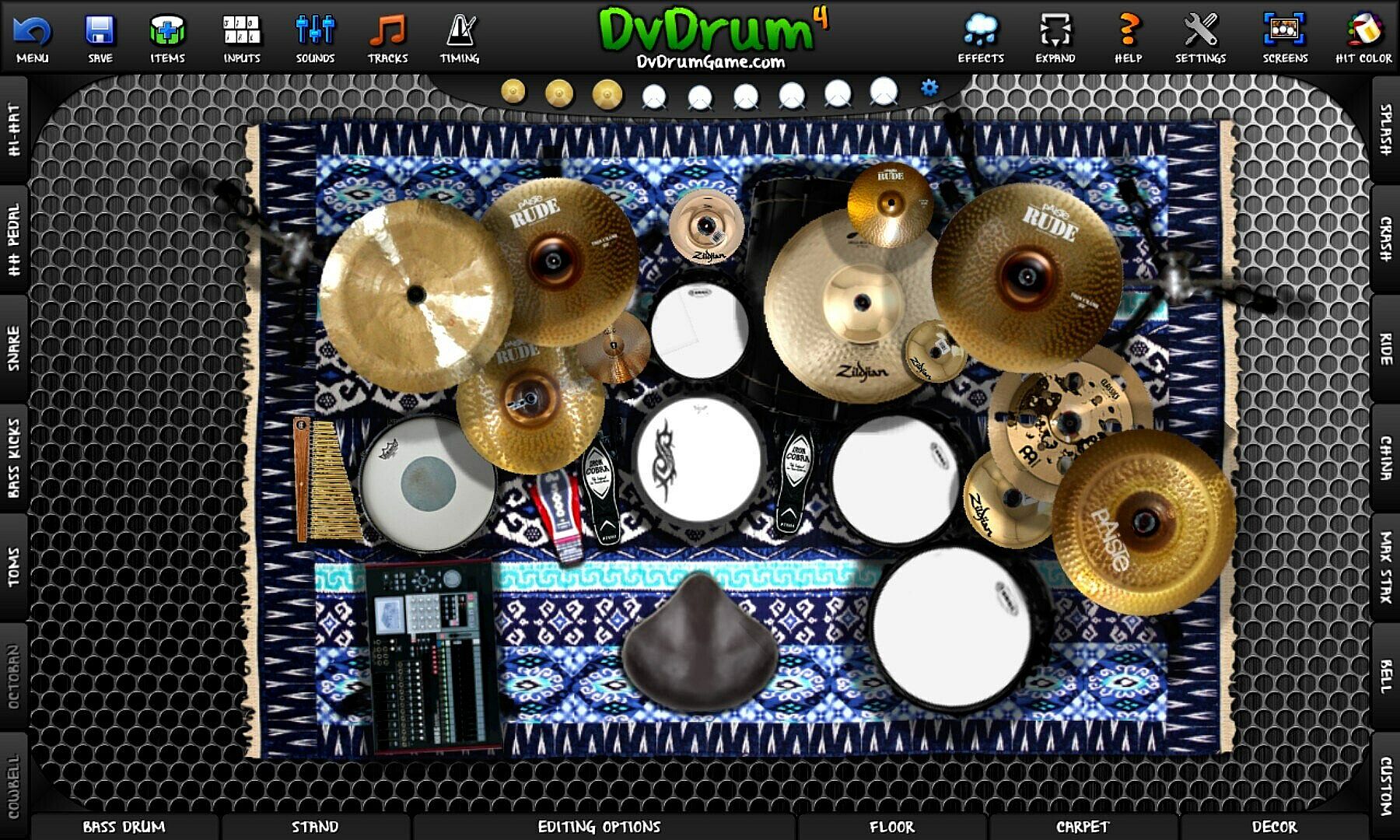The height and width of the screenshot is (840, 1400).
Task: Open Settings with the wrench icon
Action: coord(1201,31)
